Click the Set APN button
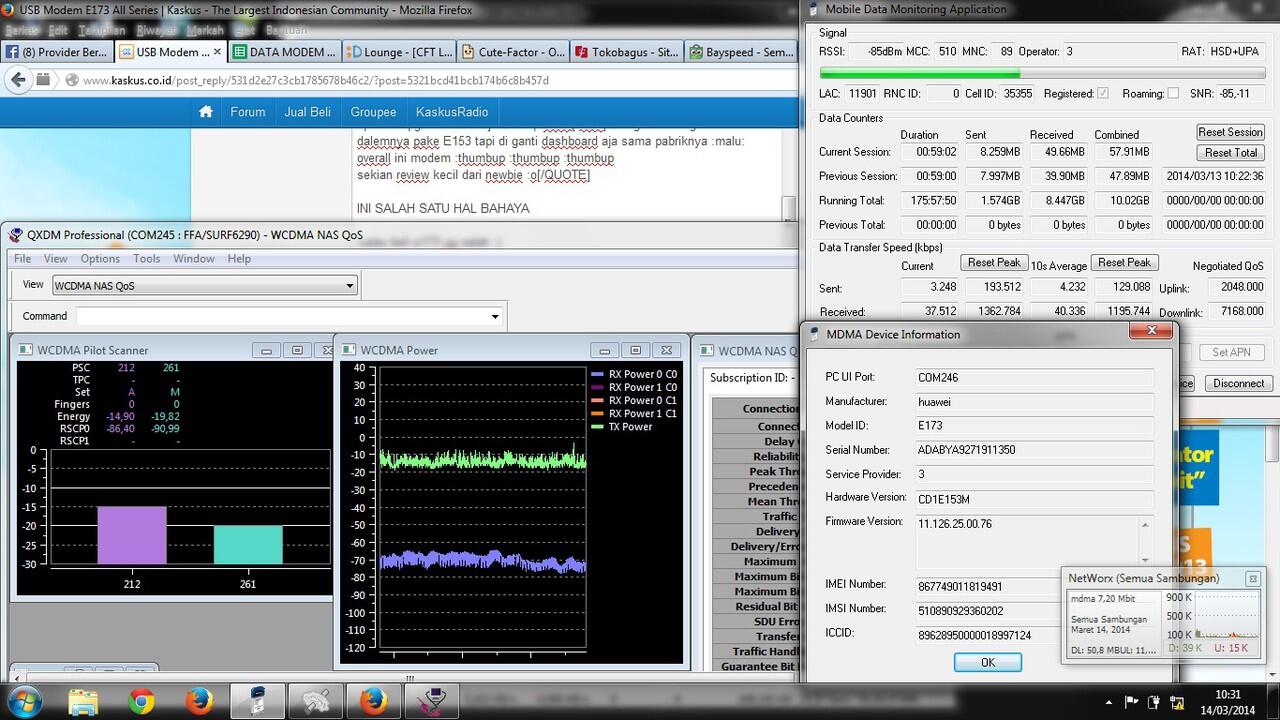The width and height of the screenshot is (1280, 720). (1231, 352)
